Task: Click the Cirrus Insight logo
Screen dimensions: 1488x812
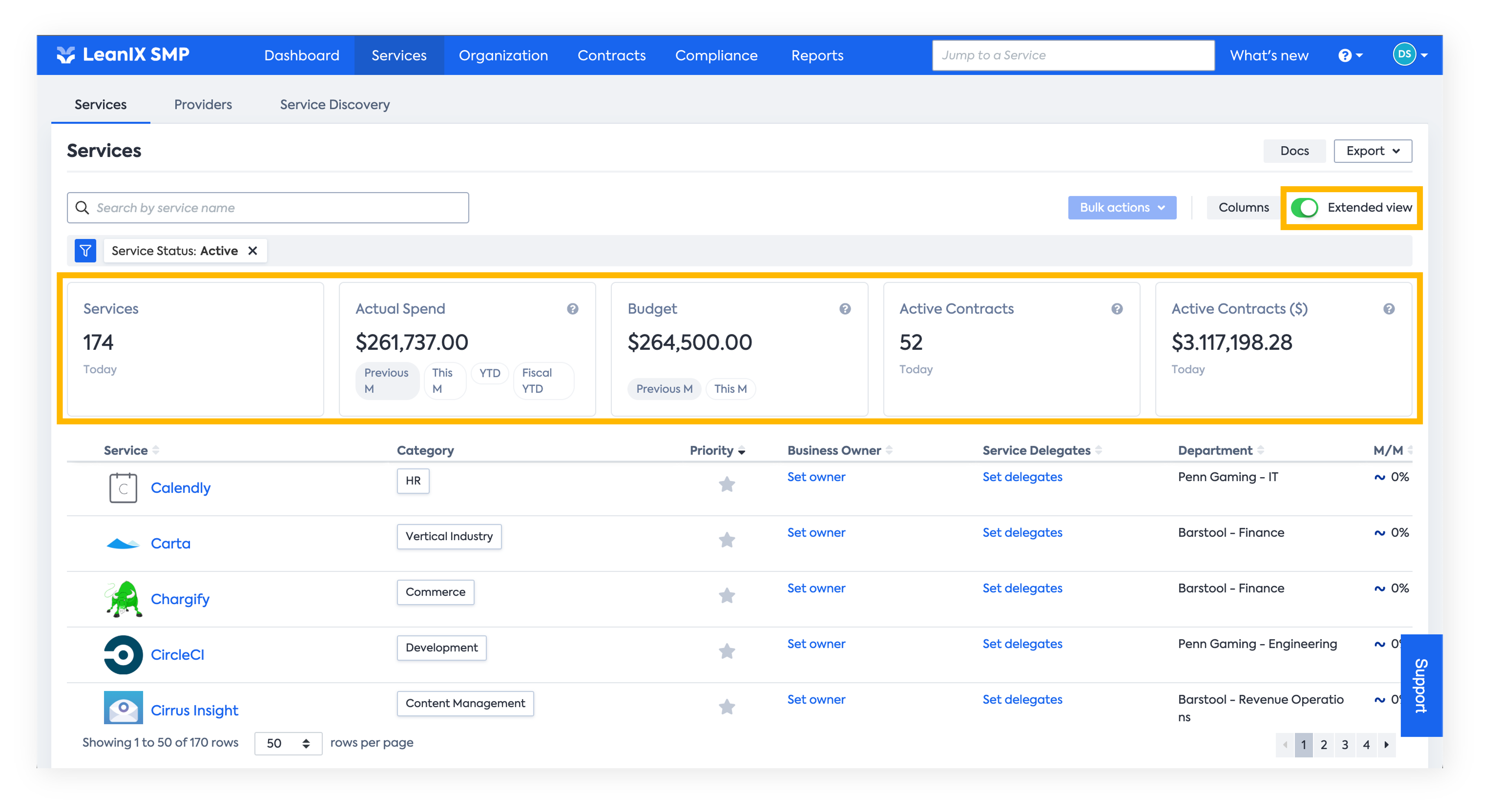Action: (x=123, y=708)
